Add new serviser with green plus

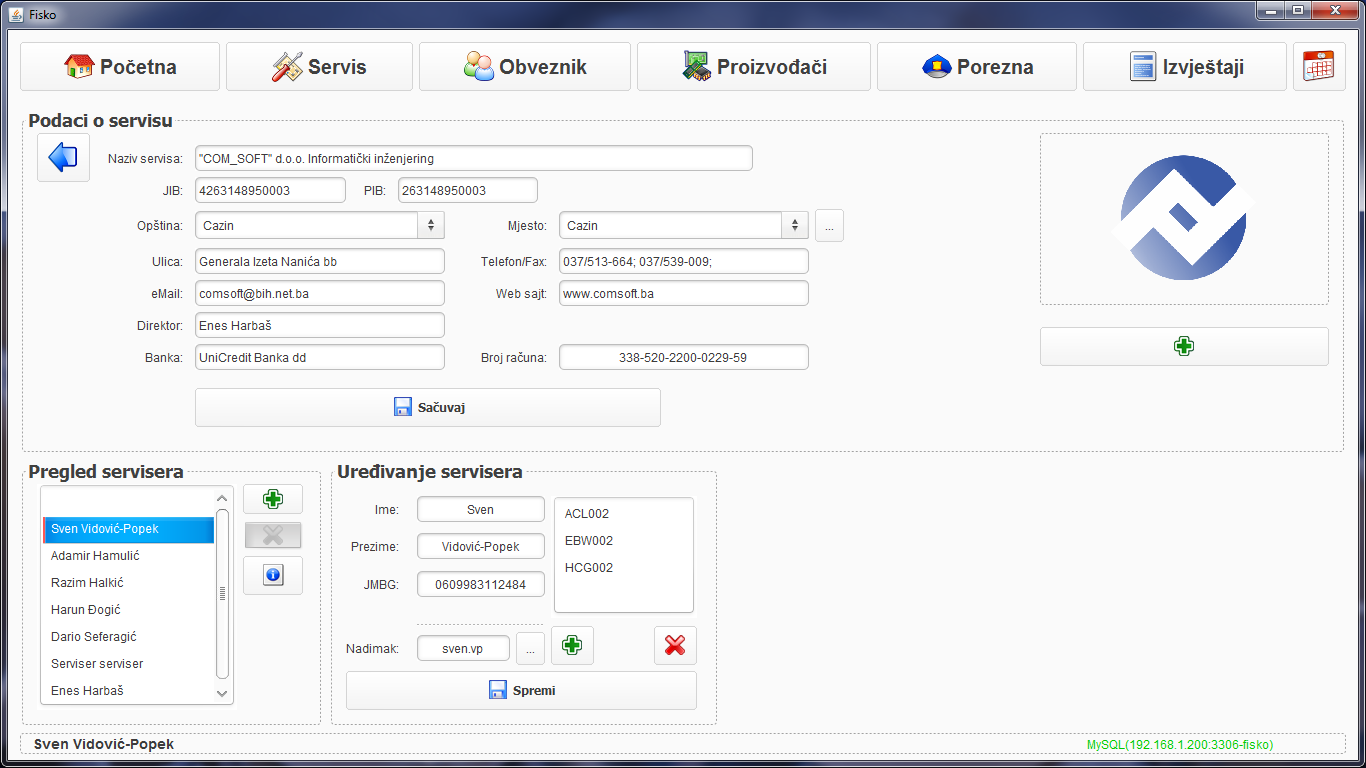tap(273, 499)
